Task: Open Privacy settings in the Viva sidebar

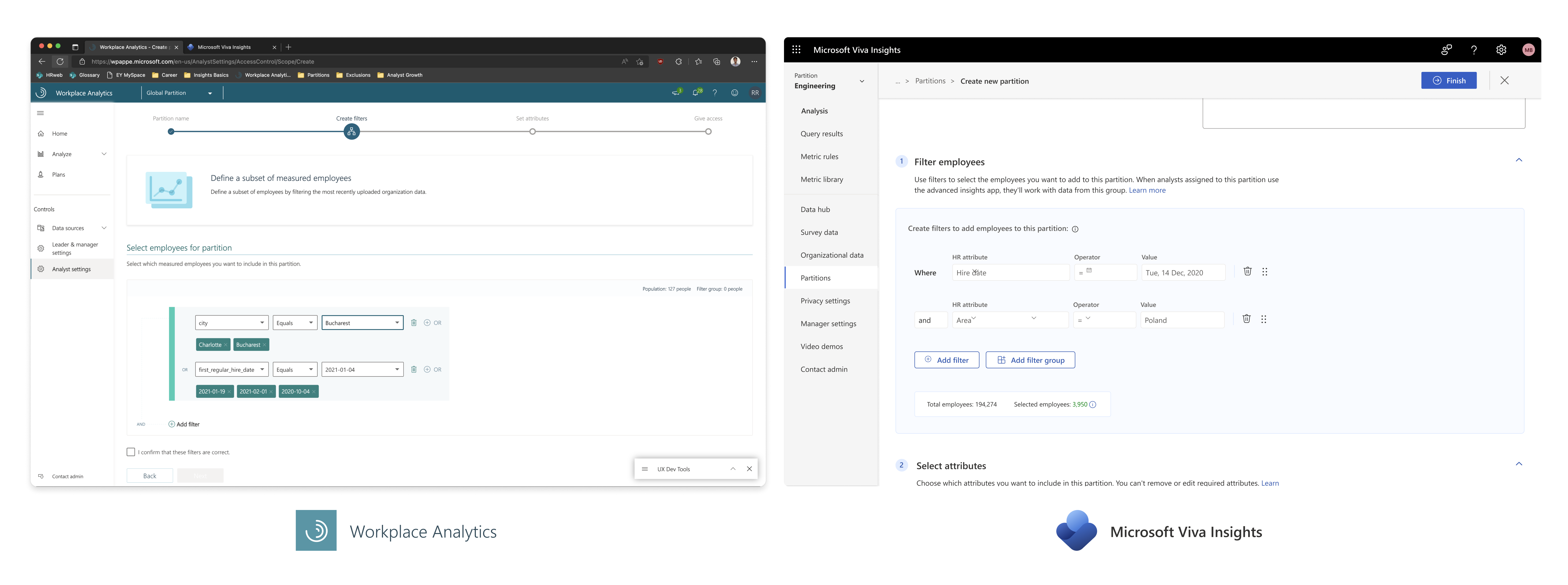Action: click(x=825, y=300)
